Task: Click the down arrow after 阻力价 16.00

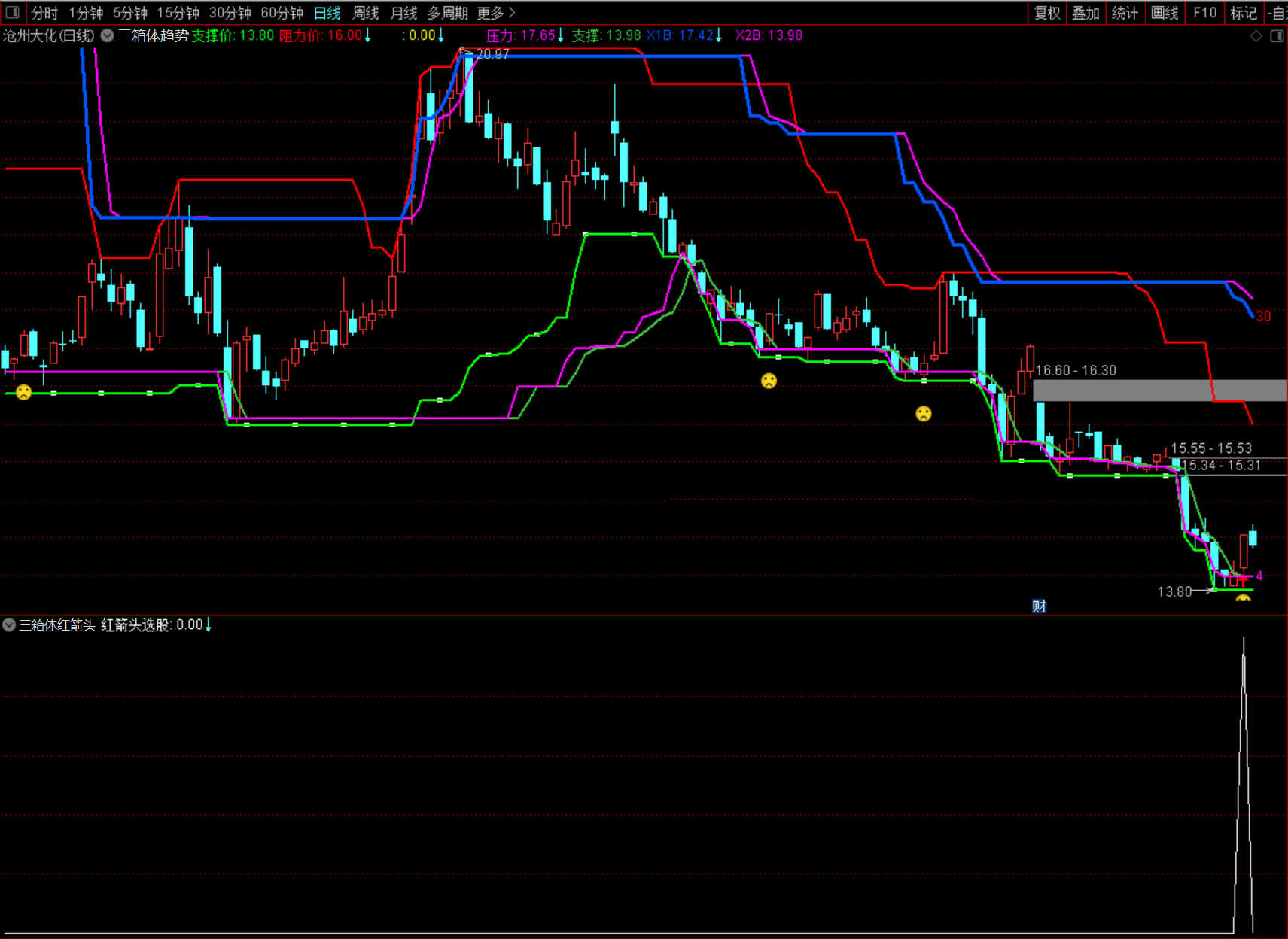Action: (x=367, y=35)
